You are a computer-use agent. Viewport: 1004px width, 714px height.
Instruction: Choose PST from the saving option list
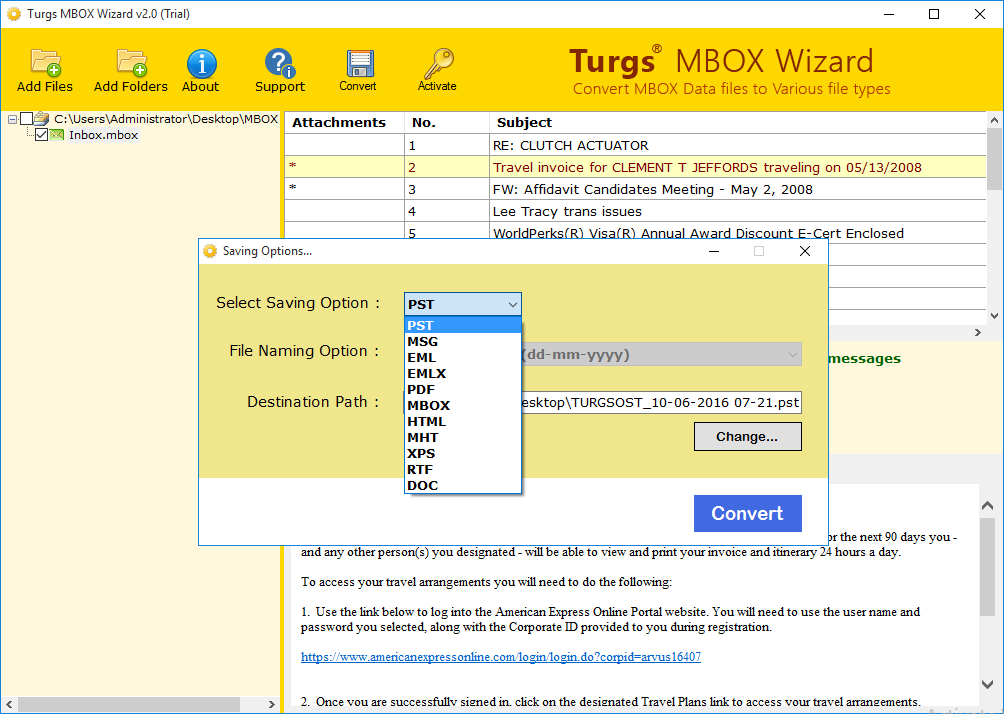(464, 325)
